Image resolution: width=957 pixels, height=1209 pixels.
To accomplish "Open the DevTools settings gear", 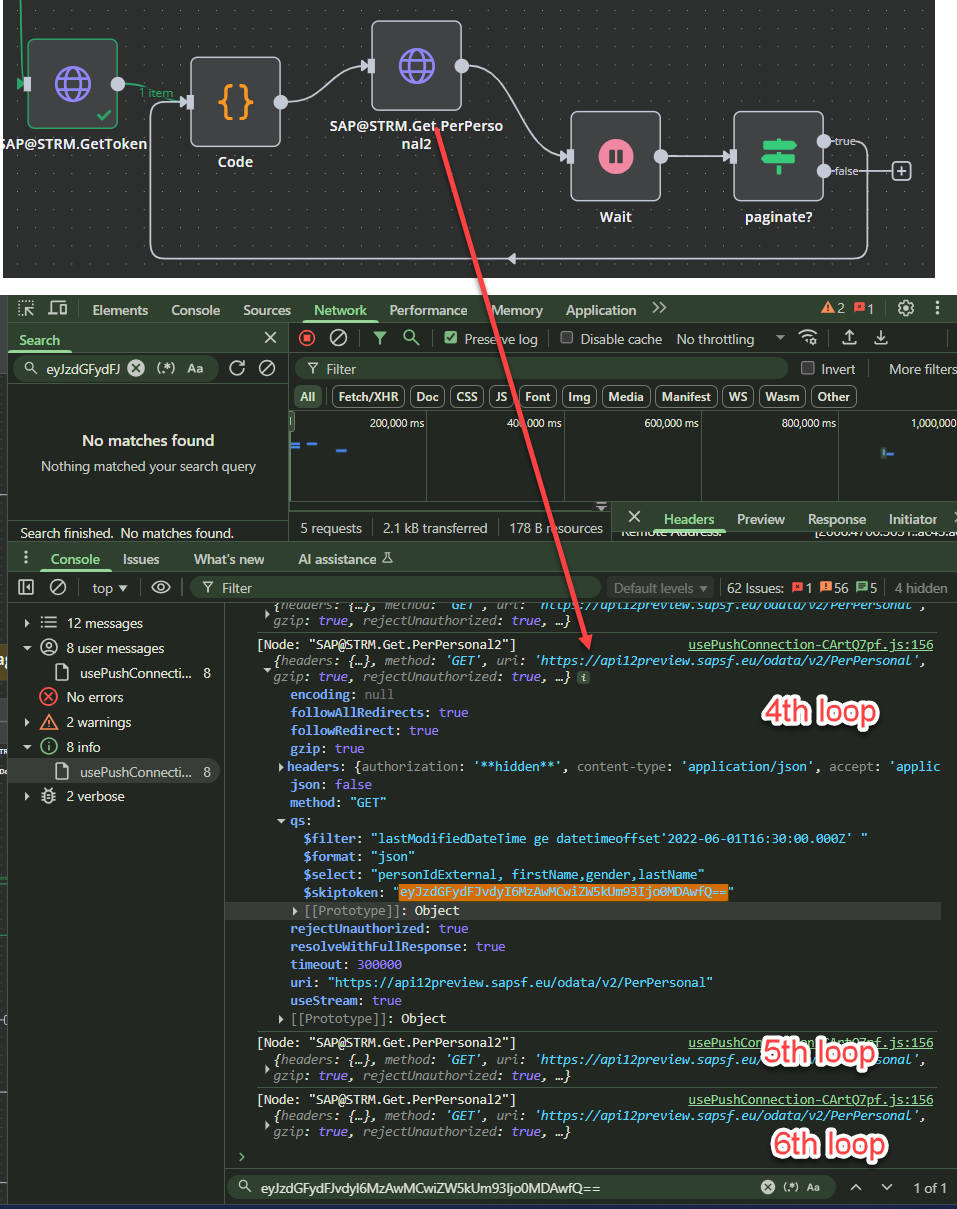I will (x=905, y=309).
